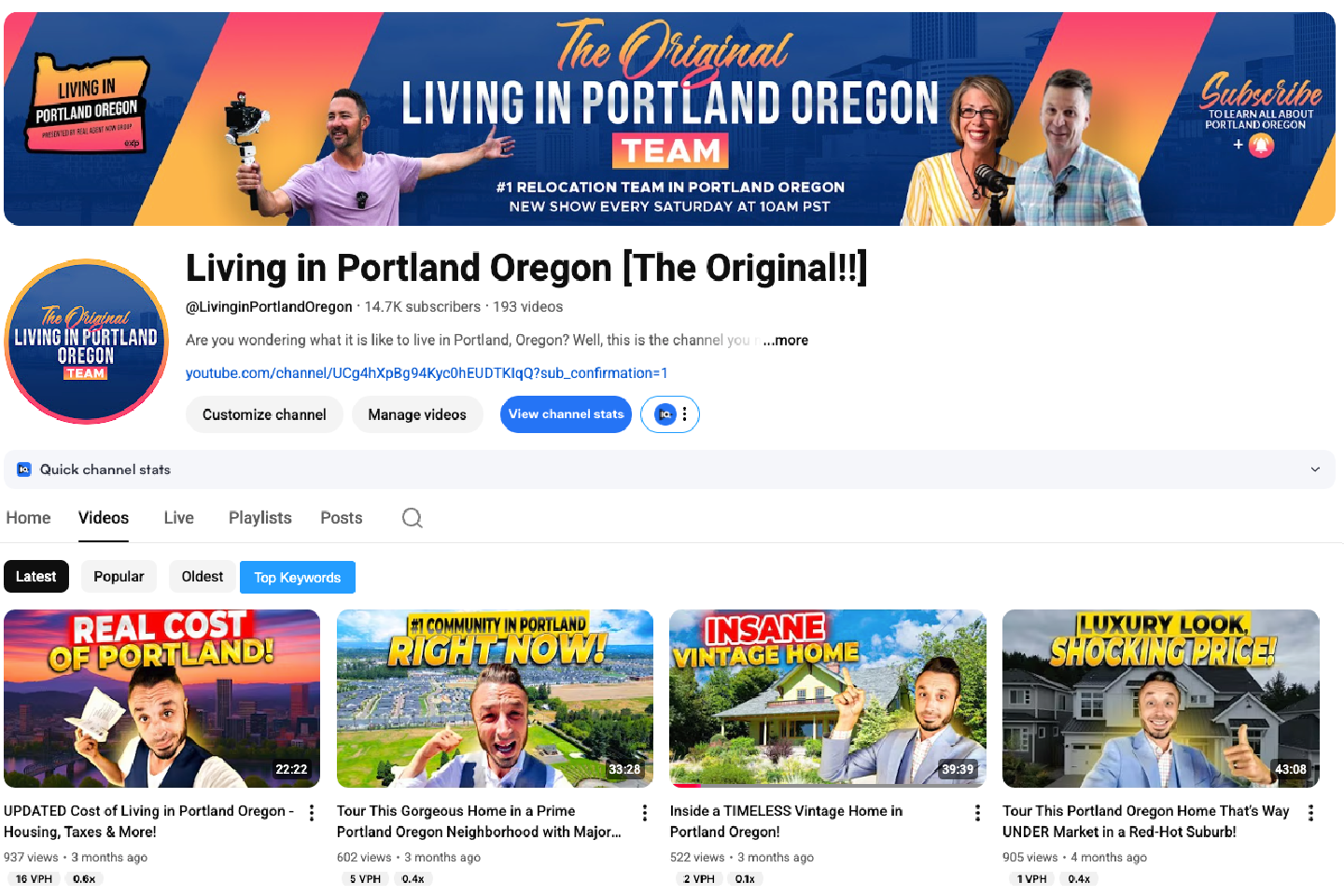This screenshot has width=1344, height=896.
Task: Open the youtube.com channel subscription link
Action: [x=427, y=373]
